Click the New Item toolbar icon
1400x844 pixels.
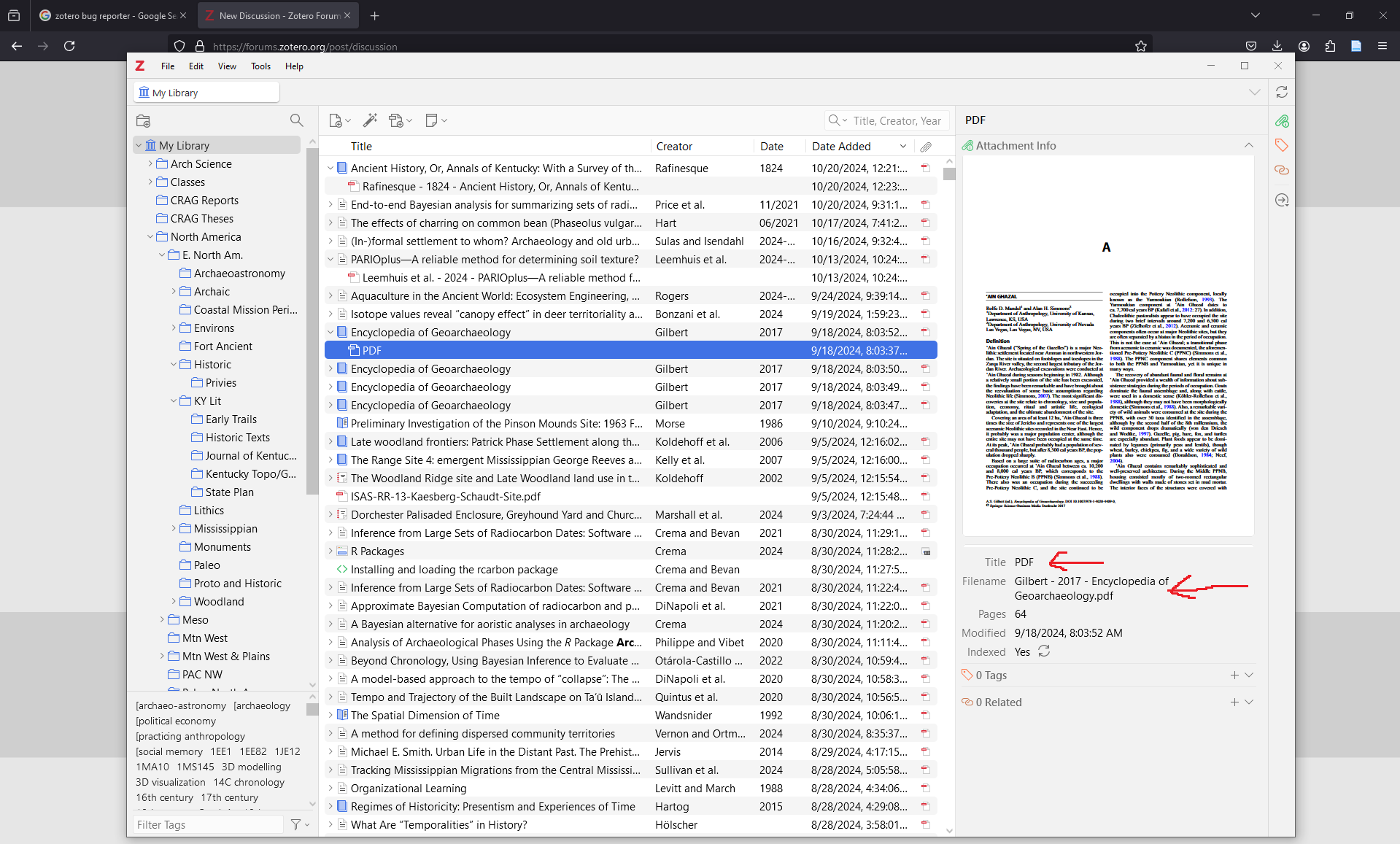tap(339, 120)
